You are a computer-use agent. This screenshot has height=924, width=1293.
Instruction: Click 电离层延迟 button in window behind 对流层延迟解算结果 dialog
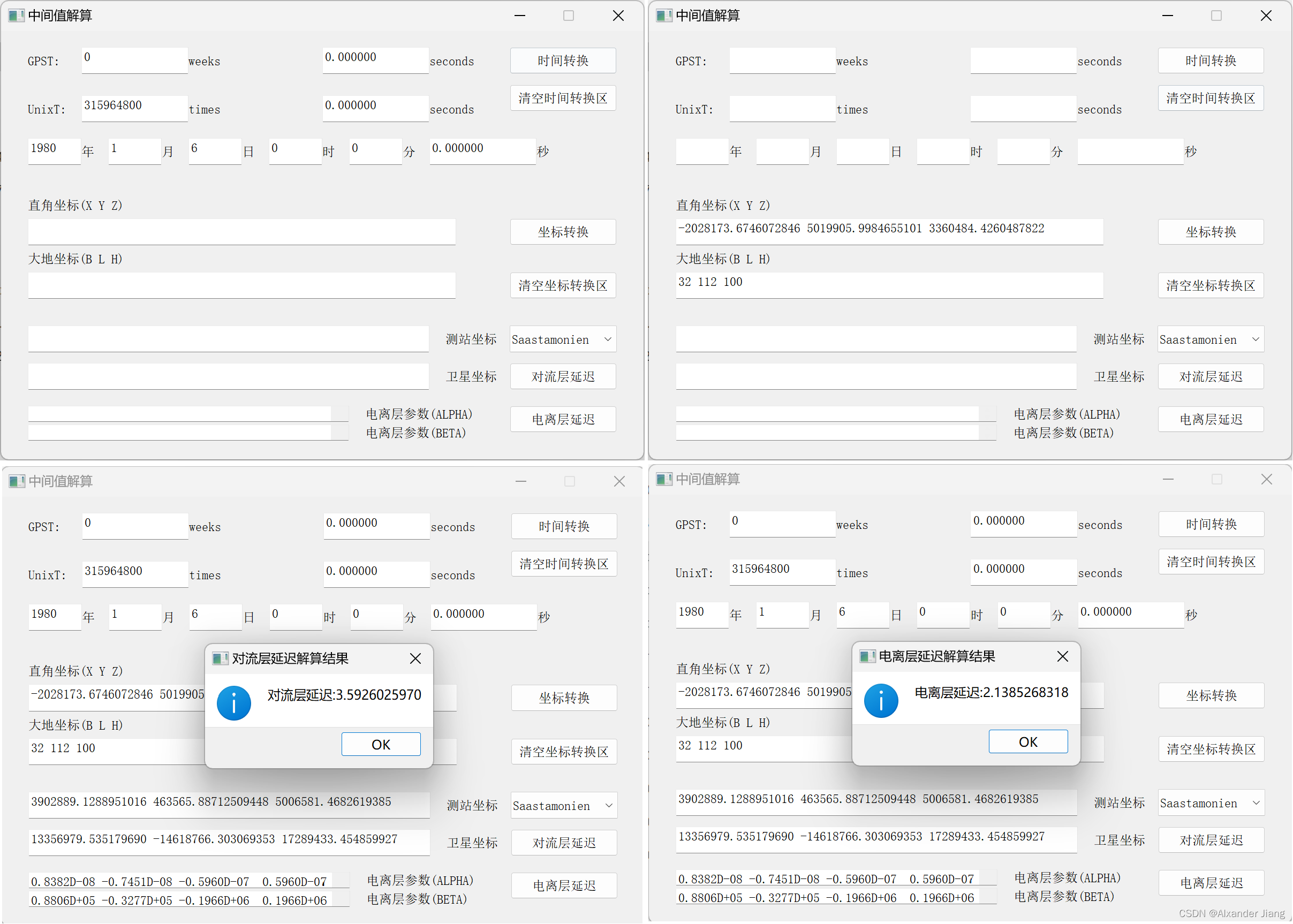pos(564,885)
